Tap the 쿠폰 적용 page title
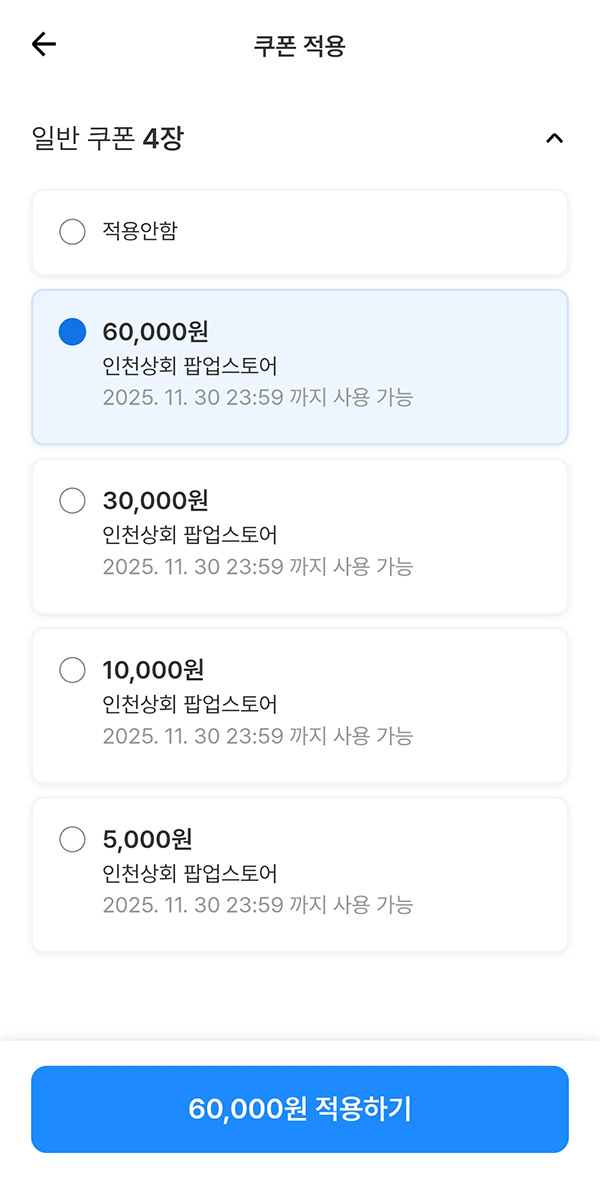 pos(299,46)
